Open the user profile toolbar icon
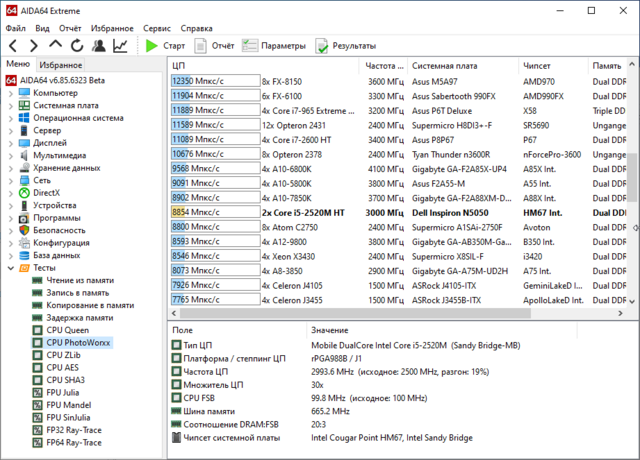This screenshot has width=640, height=460. coord(98,45)
